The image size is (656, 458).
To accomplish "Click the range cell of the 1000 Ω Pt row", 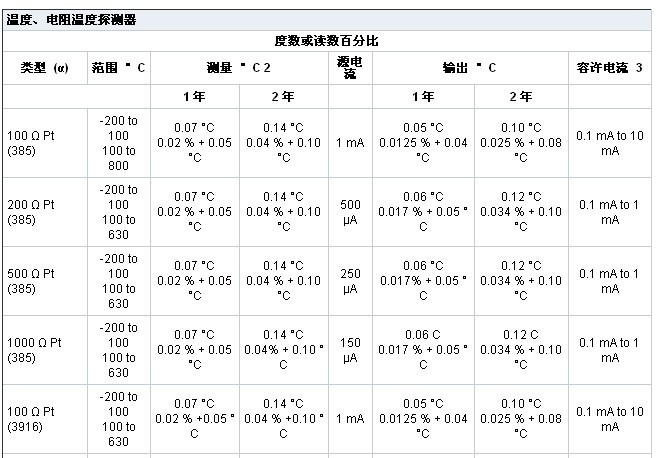I will click(118, 350).
